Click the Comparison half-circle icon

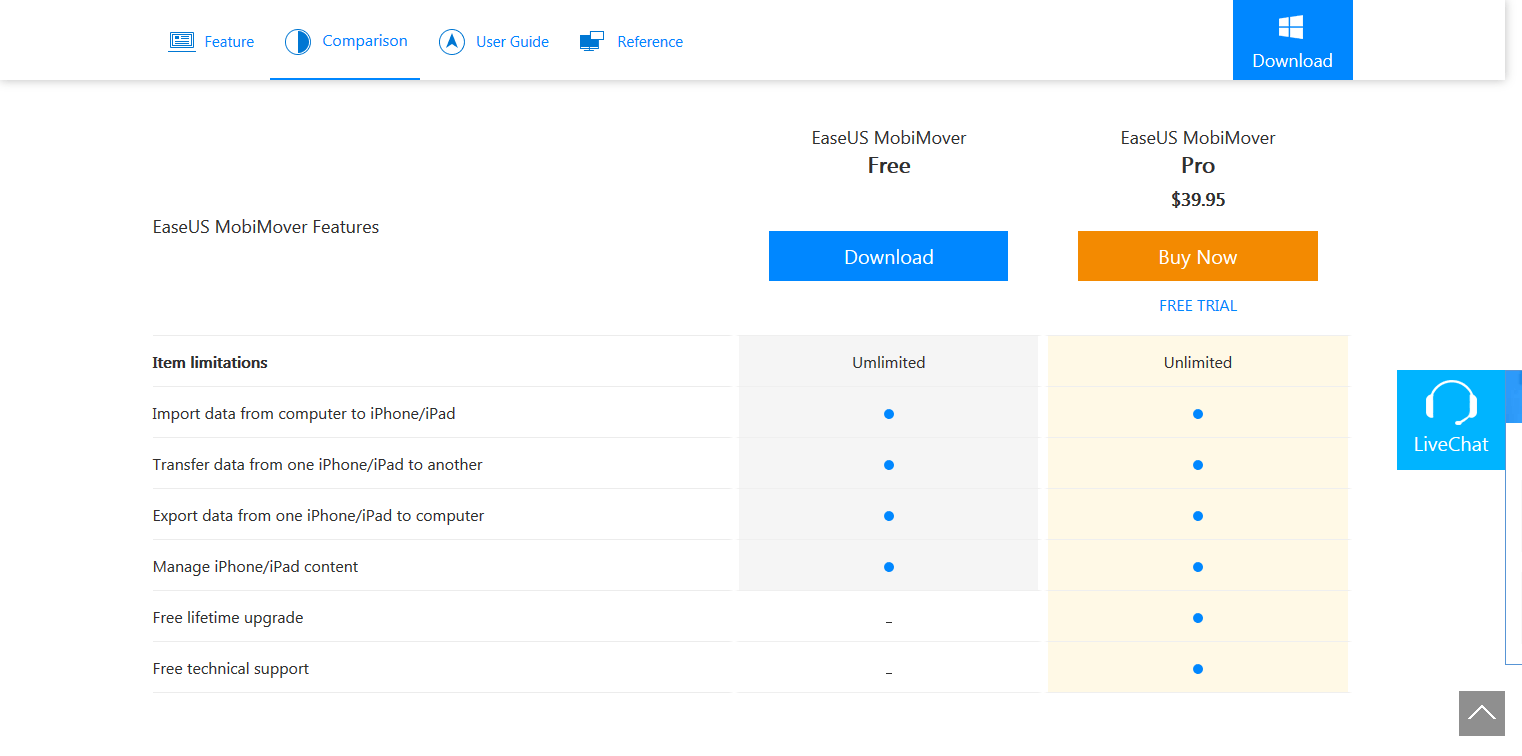click(x=298, y=42)
